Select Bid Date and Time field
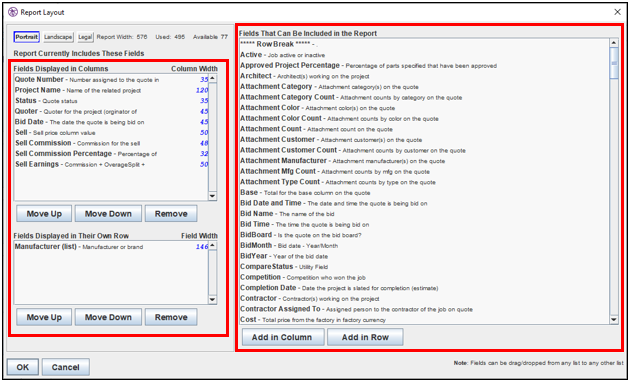Viewport: 633px width, 385px height. pyautogui.click(x=424, y=203)
